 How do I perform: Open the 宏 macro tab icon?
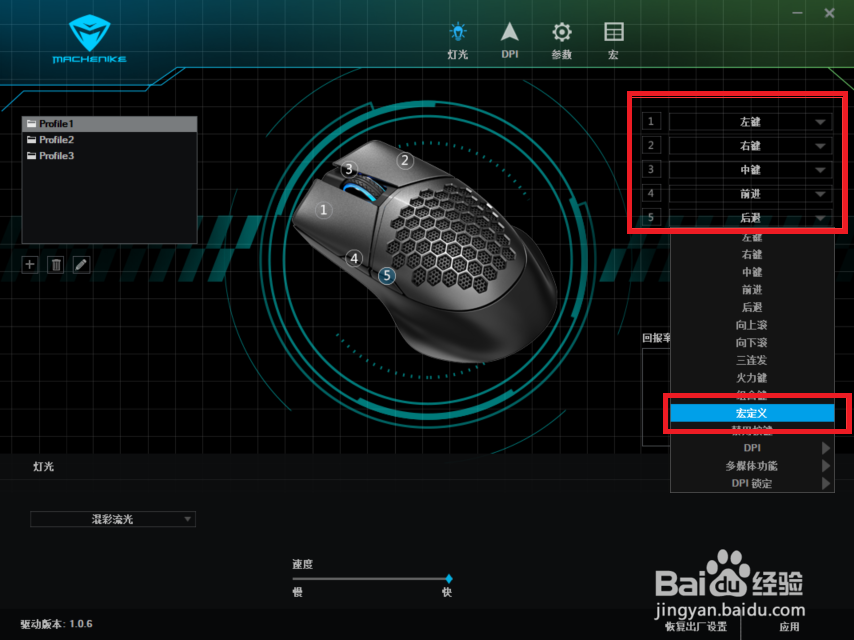(614, 41)
